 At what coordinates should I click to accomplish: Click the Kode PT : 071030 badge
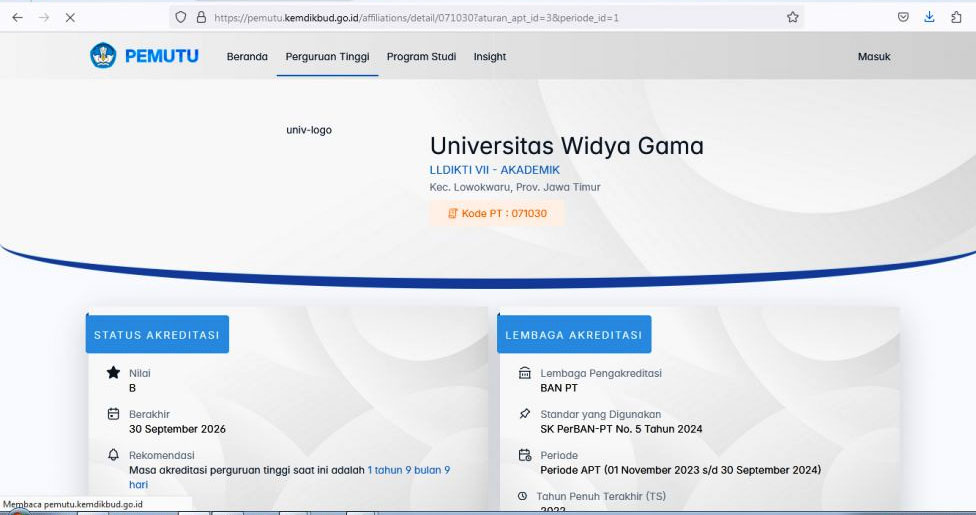[x=497, y=213]
